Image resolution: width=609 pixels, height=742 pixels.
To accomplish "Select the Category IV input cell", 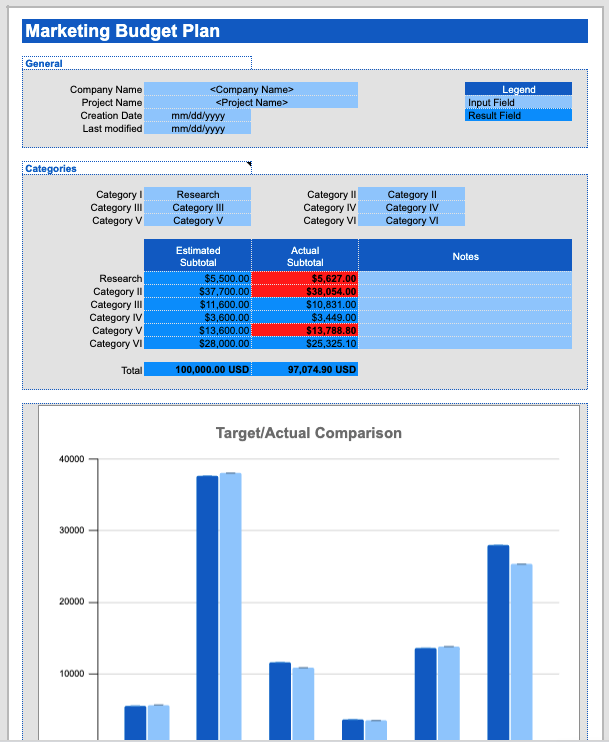I will click(x=412, y=207).
